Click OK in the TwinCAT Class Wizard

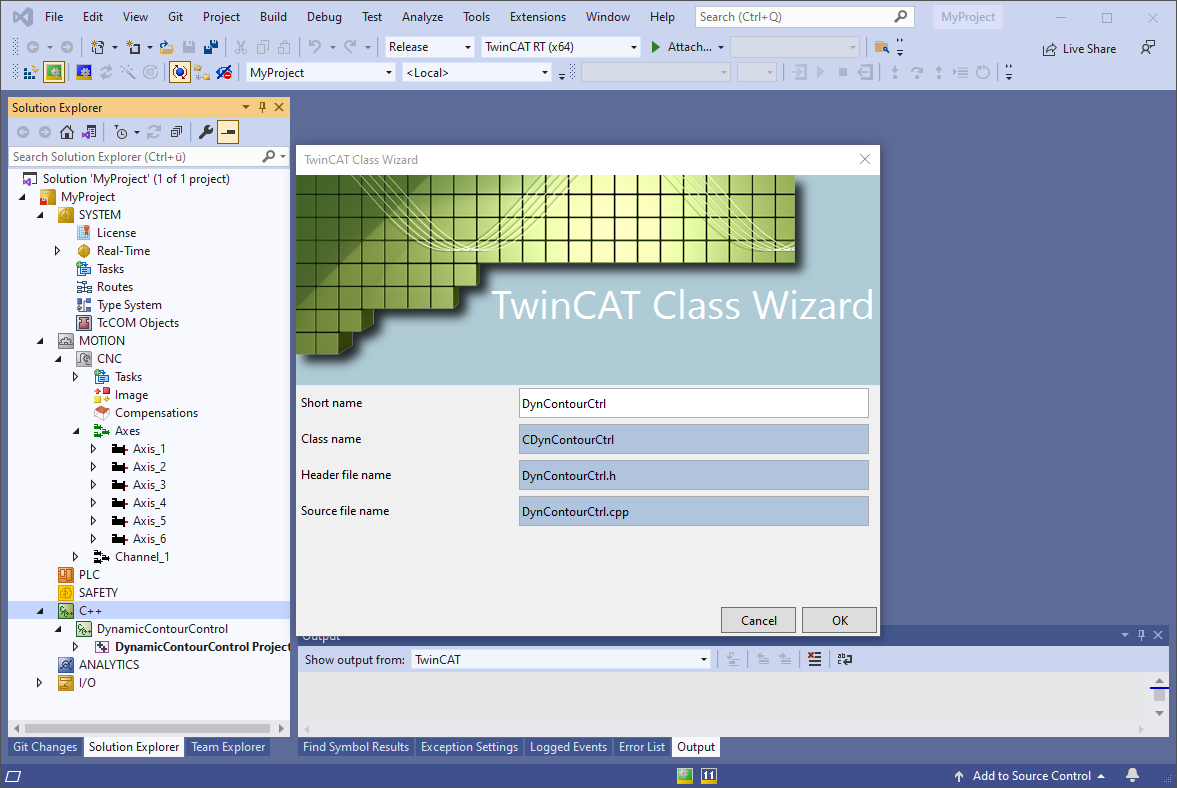[x=838, y=620]
